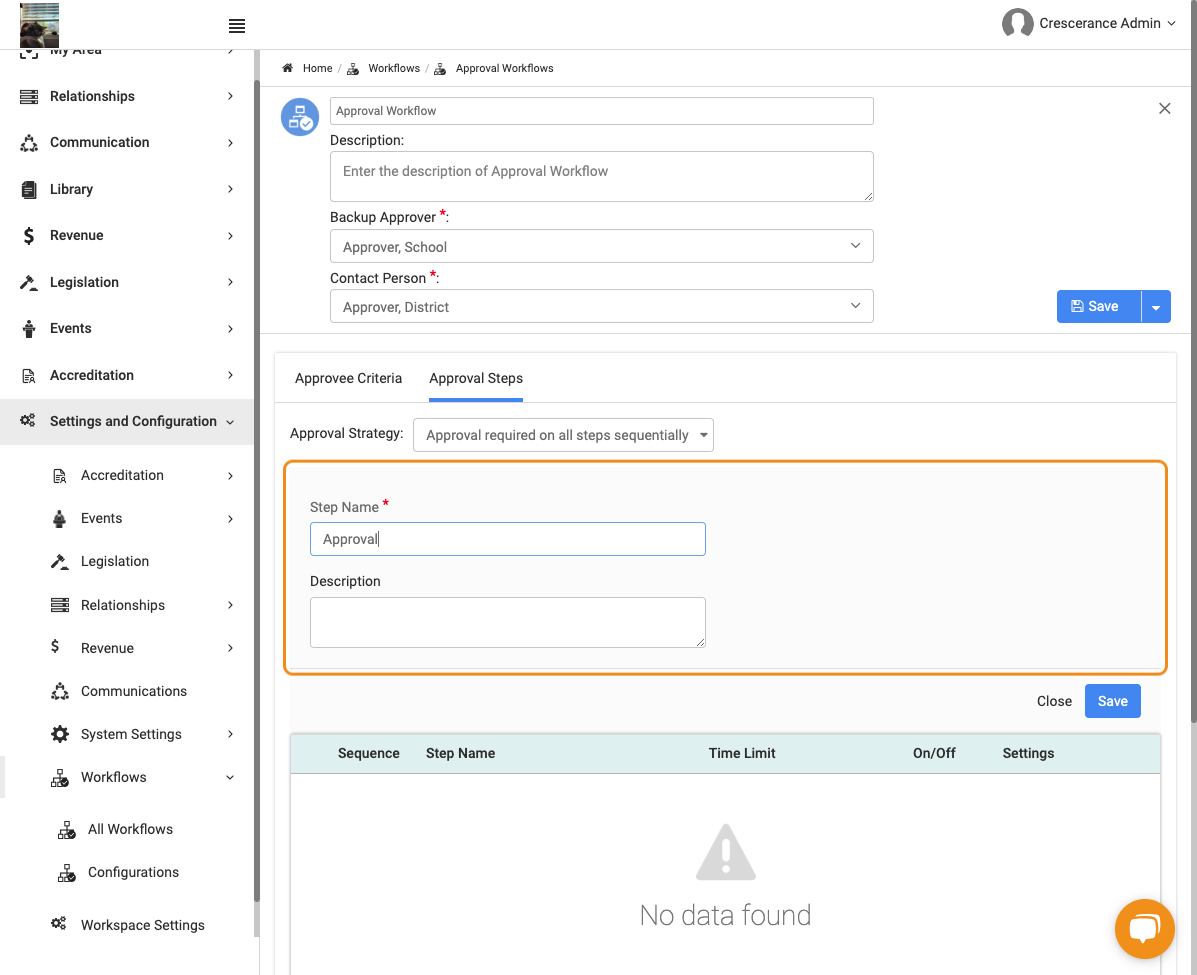Click the Crescerance Admin avatar icon

[x=1017, y=23]
